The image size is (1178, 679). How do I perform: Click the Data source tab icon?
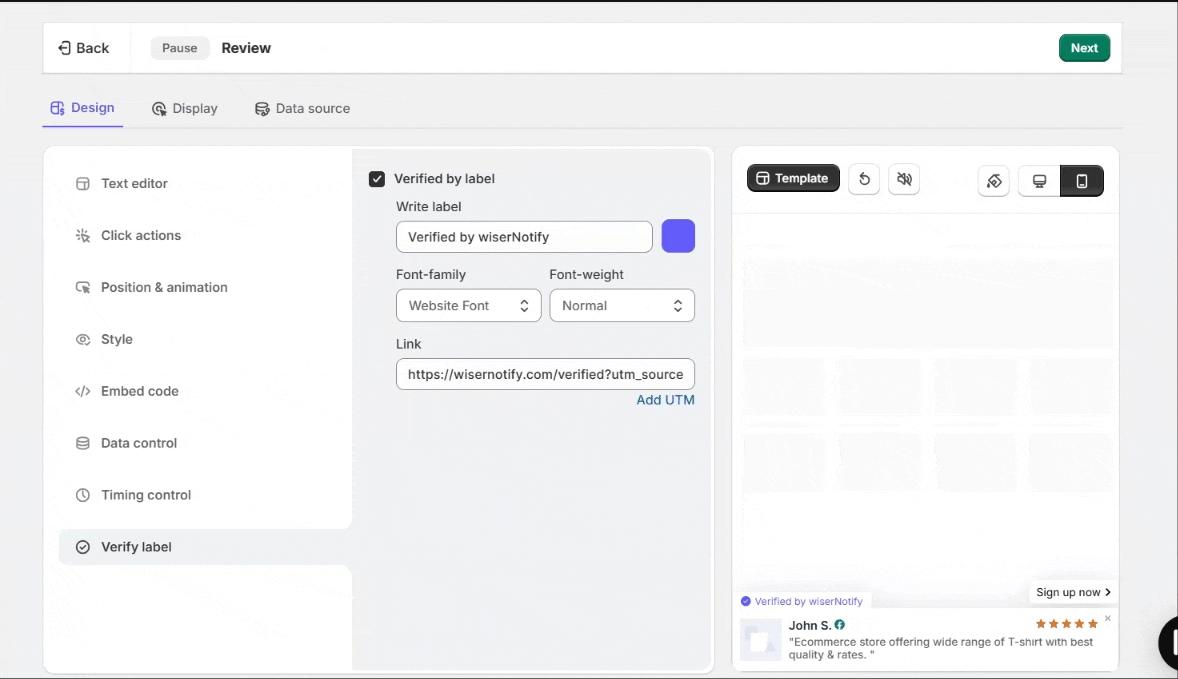point(261,109)
